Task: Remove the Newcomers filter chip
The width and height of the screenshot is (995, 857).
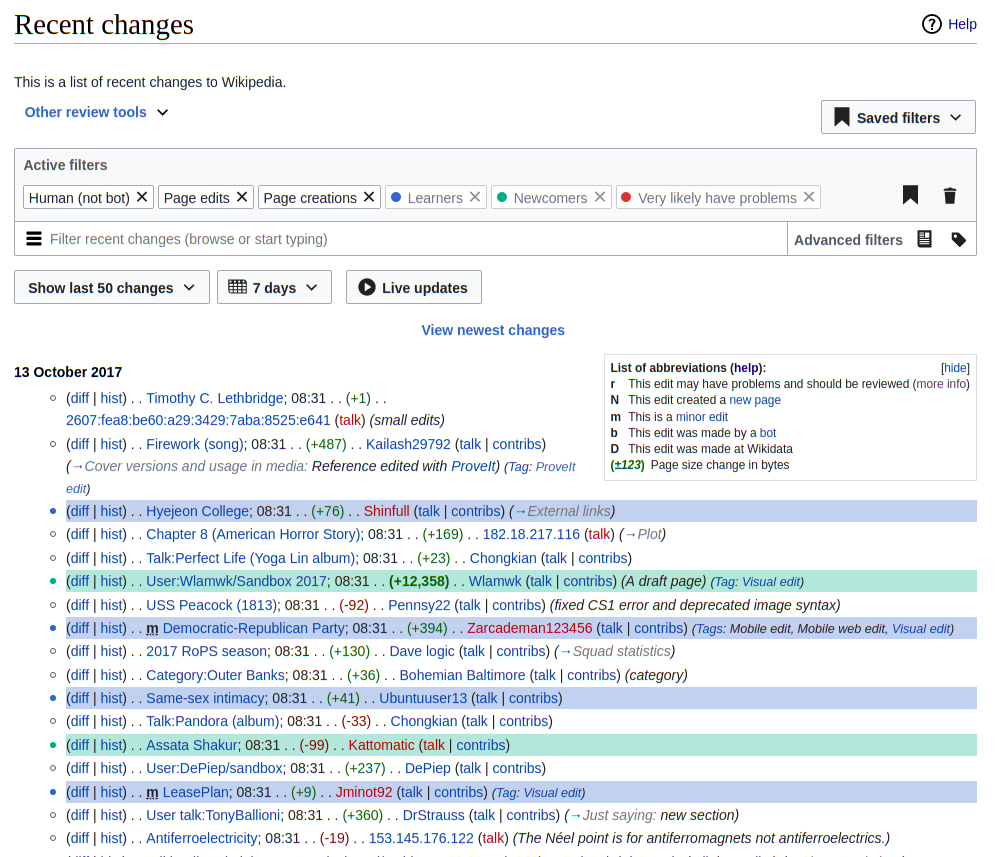Action: pyautogui.click(x=600, y=197)
